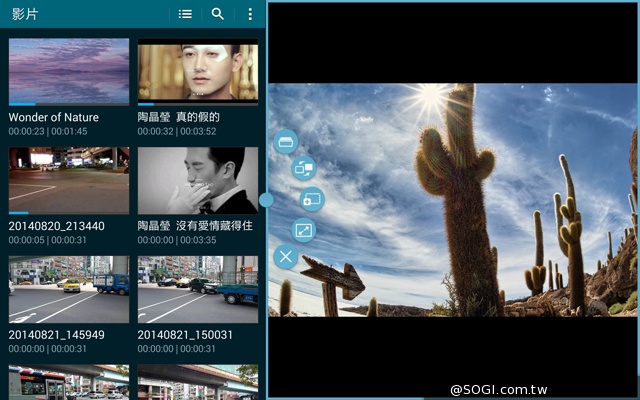Close split window with X icon

(x=286, y=257)
